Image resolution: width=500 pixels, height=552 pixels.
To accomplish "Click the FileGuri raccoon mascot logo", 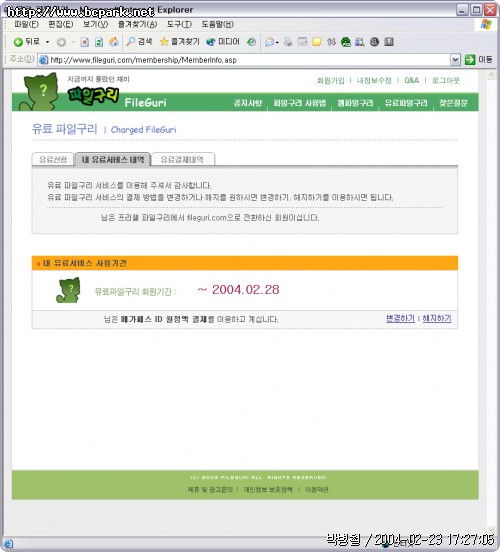I will [x=39, y=92].
